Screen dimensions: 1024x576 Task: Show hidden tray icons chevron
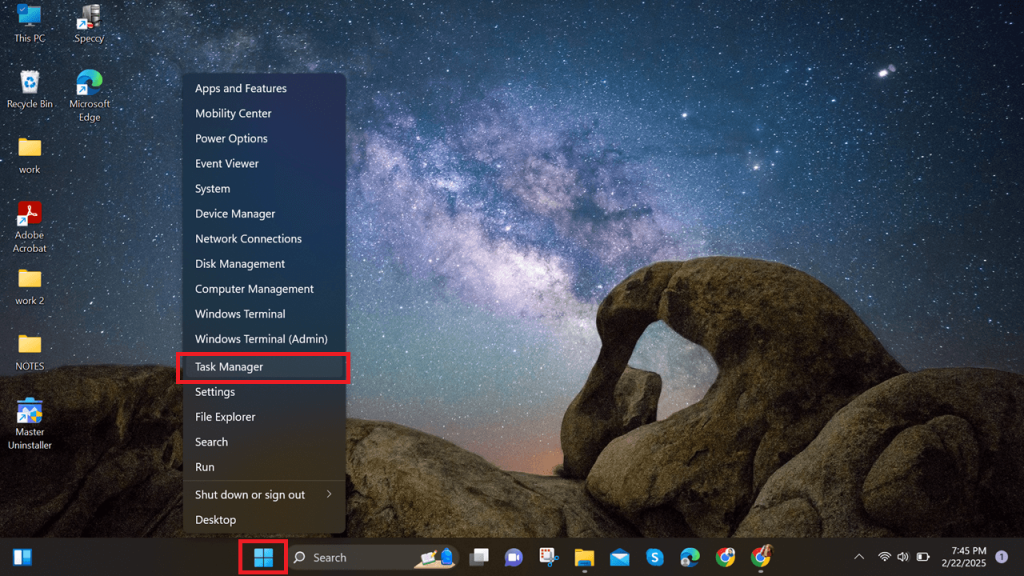[x=859, y=557]
